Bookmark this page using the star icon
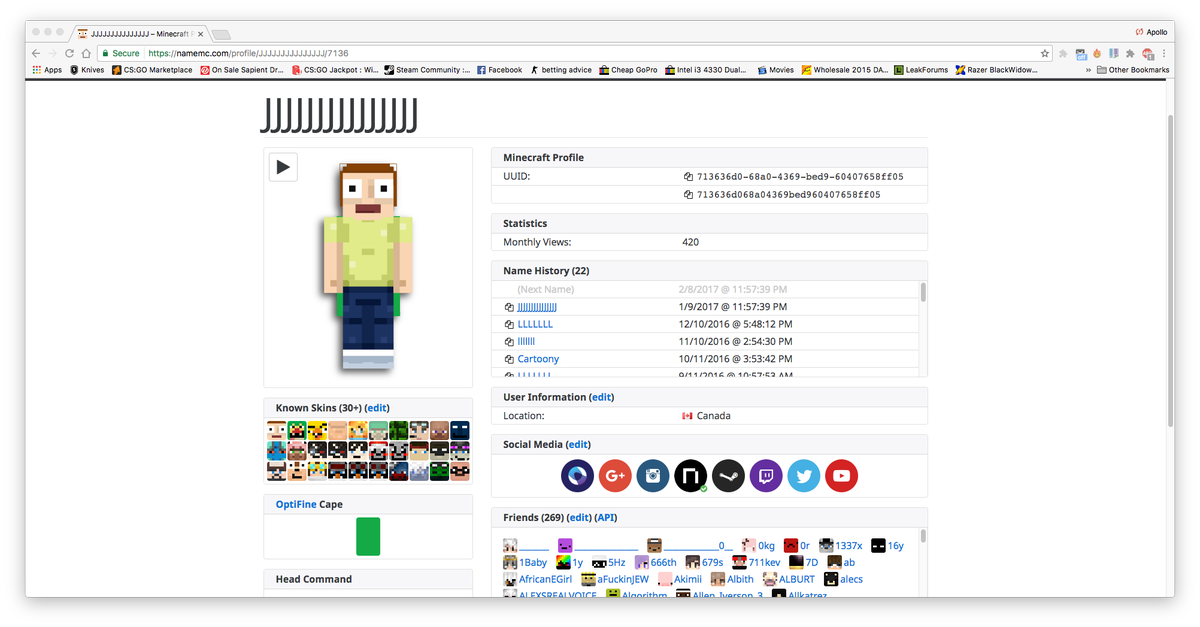This screenshot has height=627, width=1200. click(x=1044, y=52)
